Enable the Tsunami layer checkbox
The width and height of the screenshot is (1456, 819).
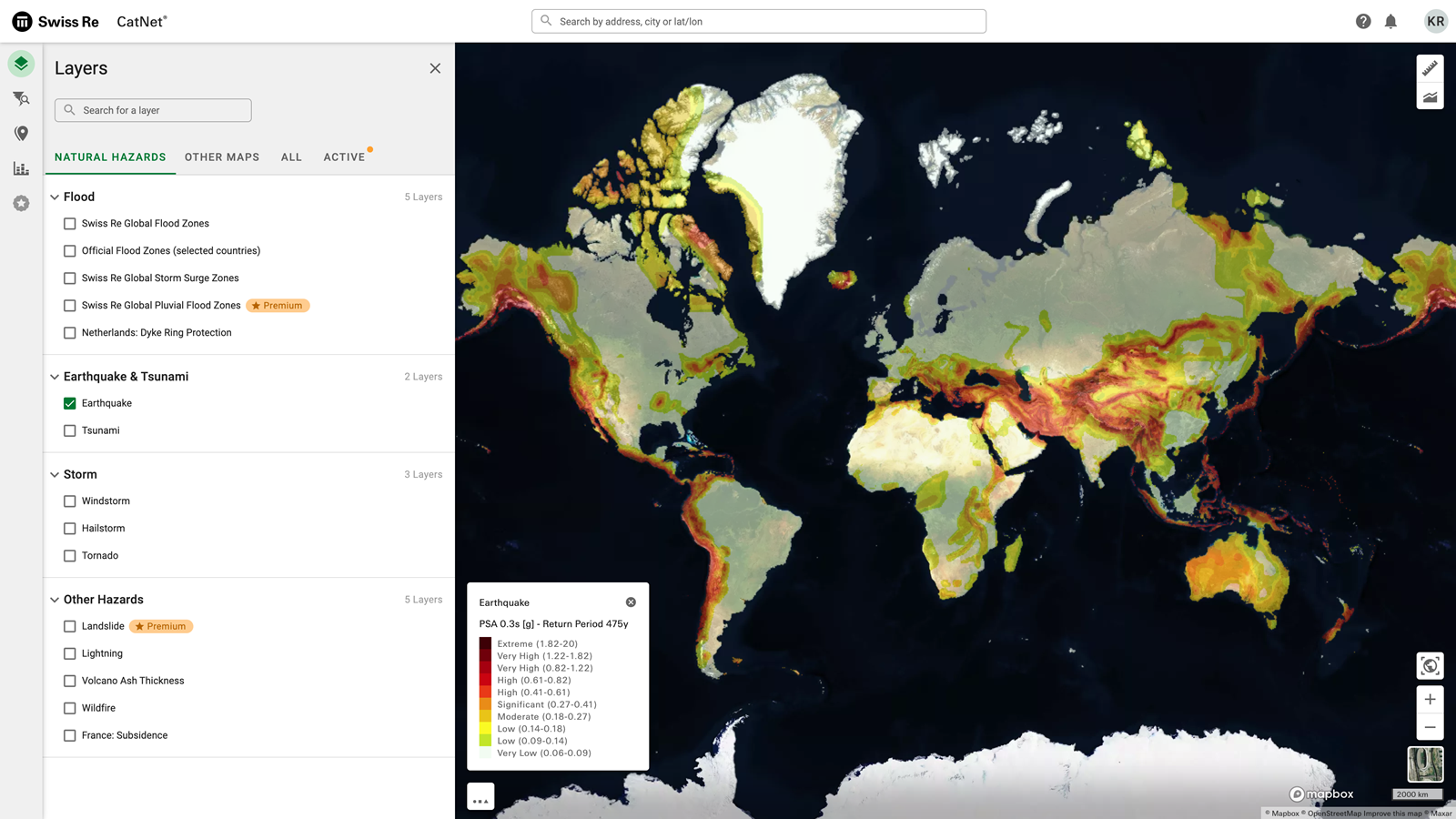pyautogui.click(x=70, y=430)
